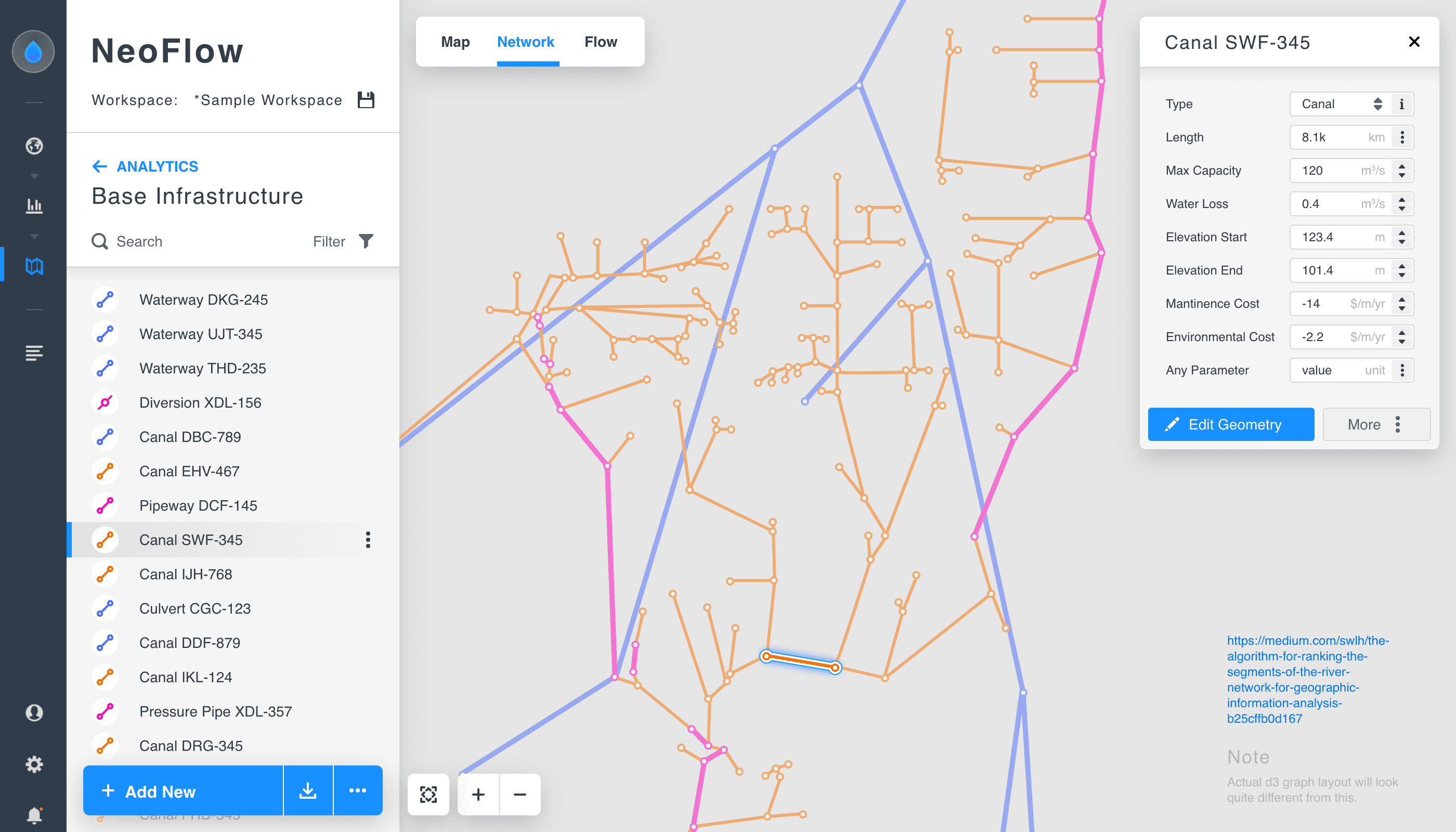Adjust the Elevation End stepper arrows
The image size is (1456, 832).
tap(1402, 270)
